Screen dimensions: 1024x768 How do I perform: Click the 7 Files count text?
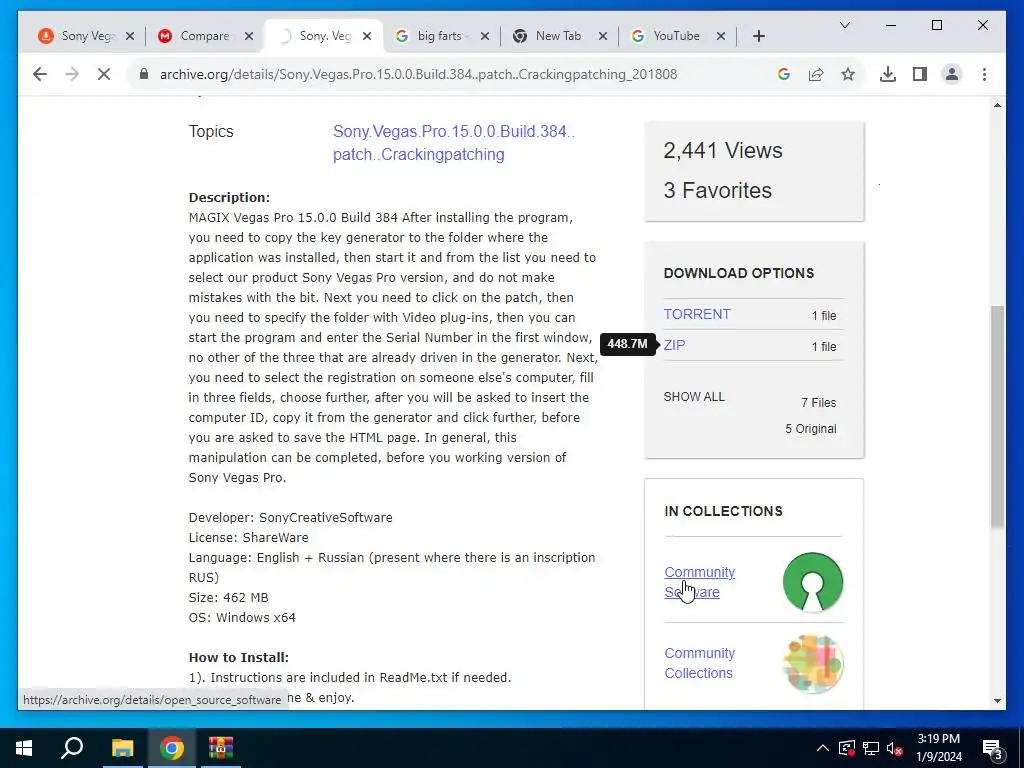[x=819, y=403]
